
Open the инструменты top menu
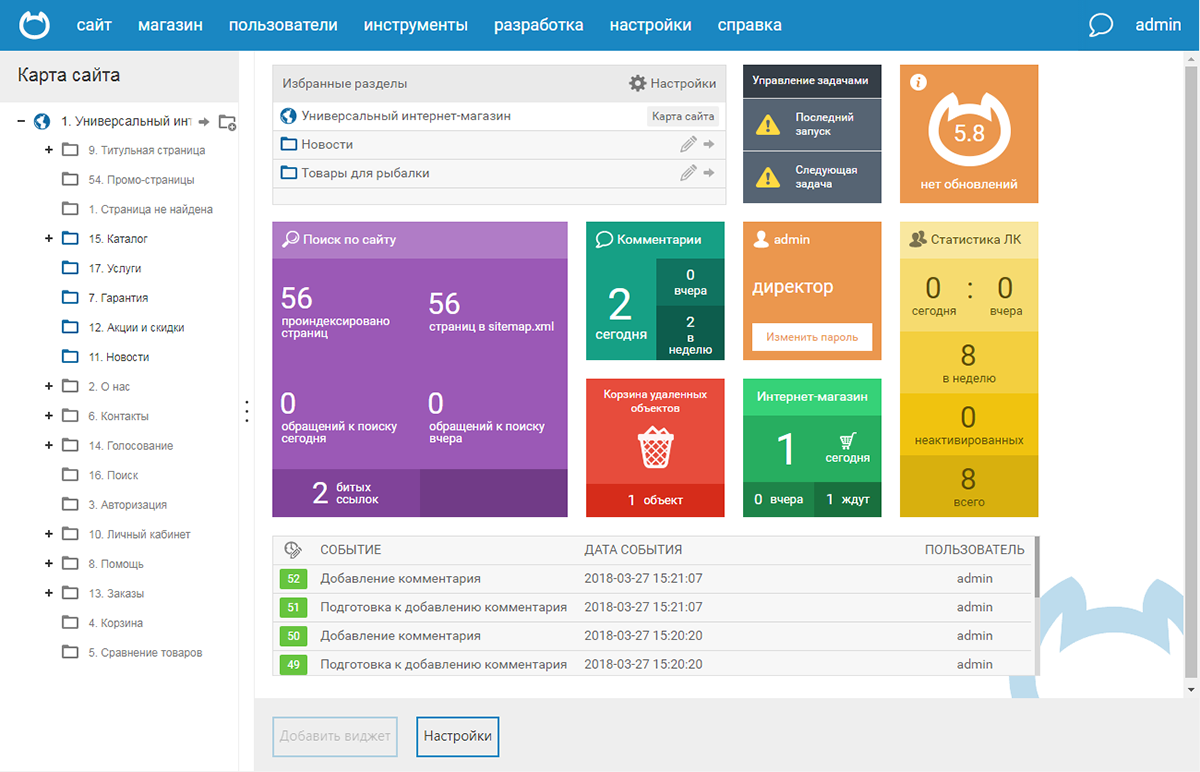pos(416,25)
